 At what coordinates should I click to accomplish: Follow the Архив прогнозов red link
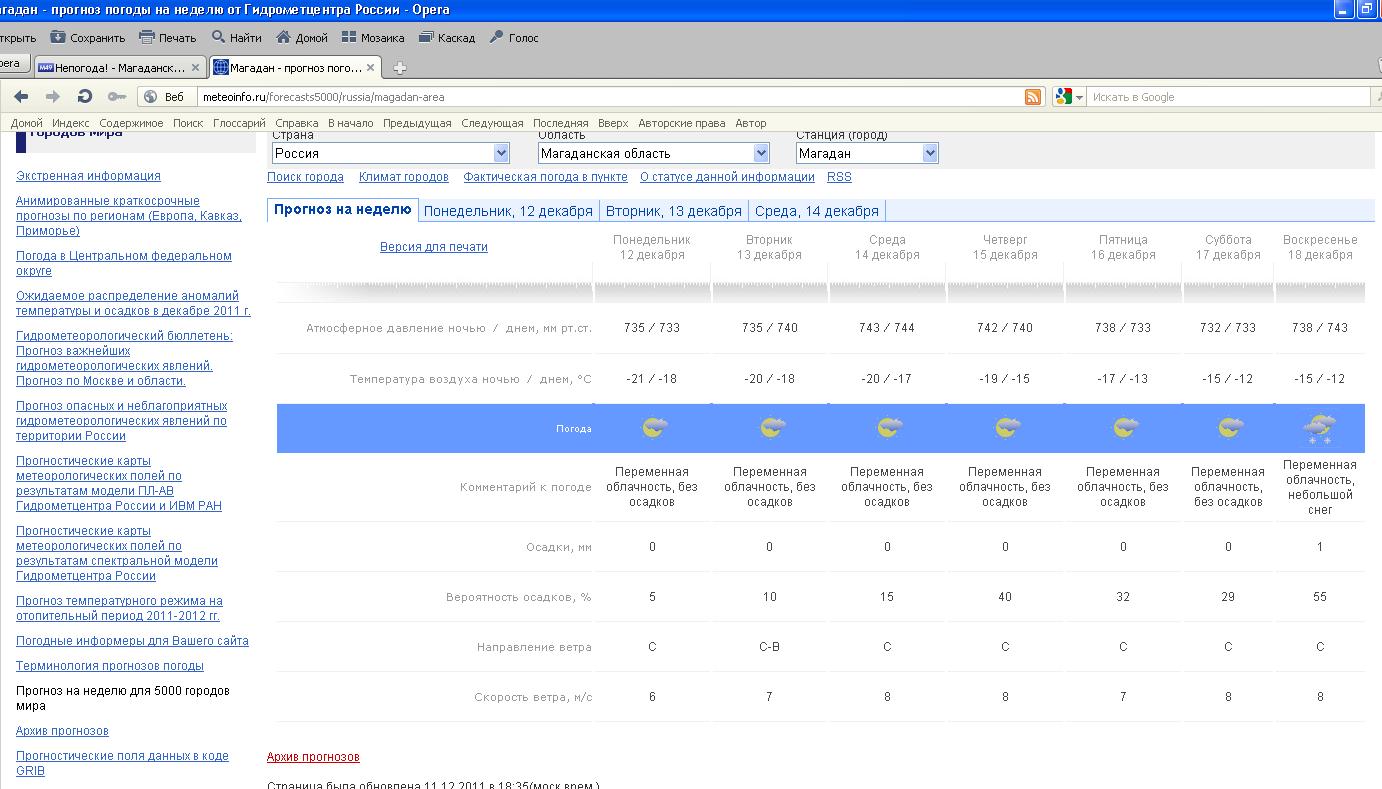pos(313,757)
